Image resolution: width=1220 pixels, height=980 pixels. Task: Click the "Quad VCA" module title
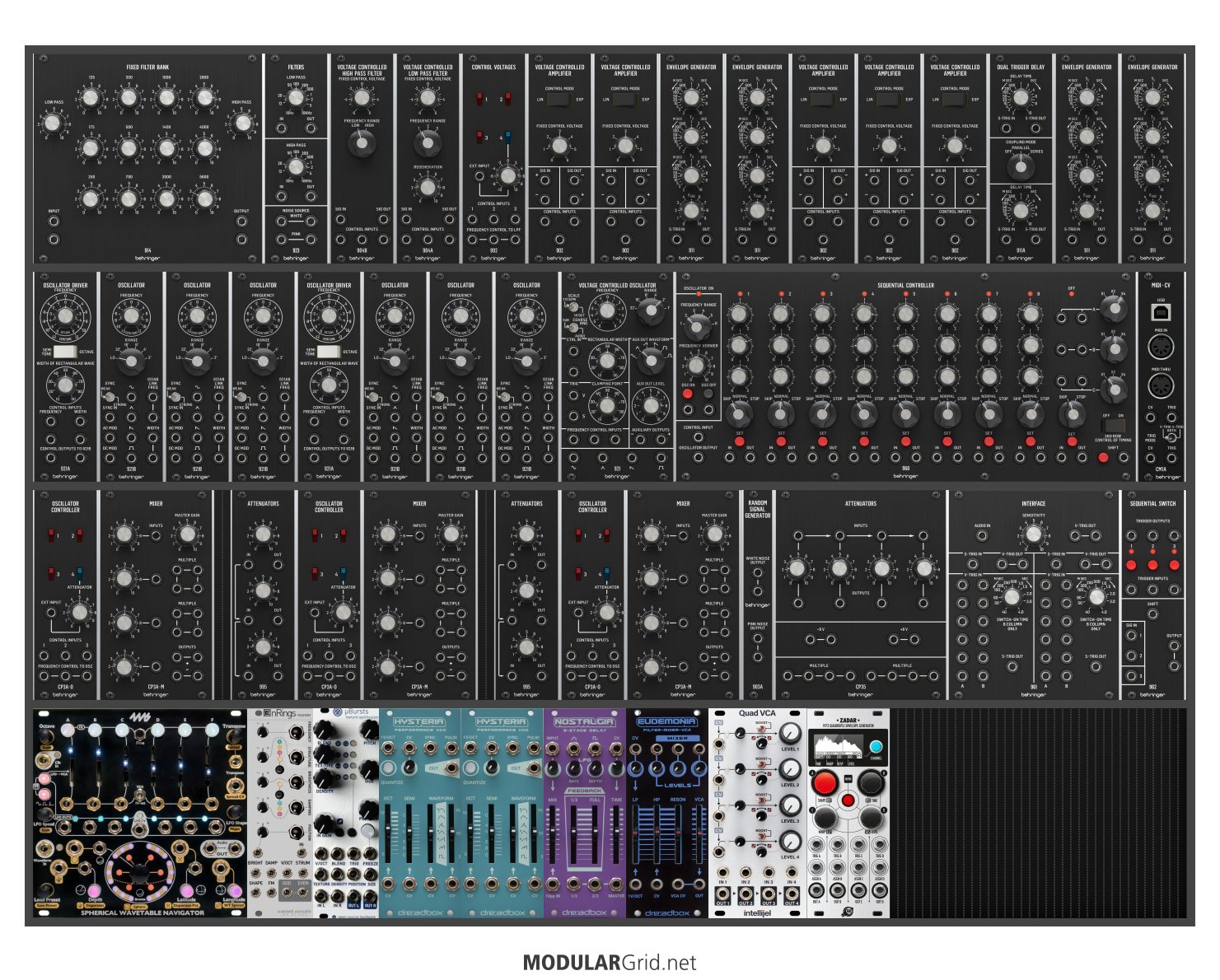pos(757,713)
